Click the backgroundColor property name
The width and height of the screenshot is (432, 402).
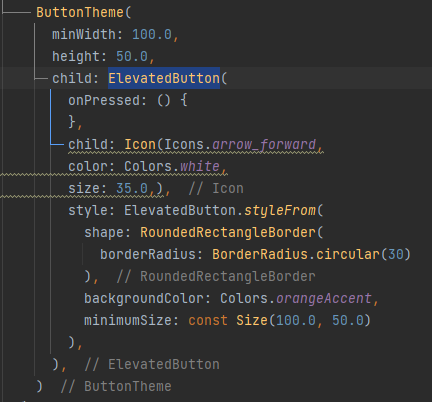tap(144, 298)
